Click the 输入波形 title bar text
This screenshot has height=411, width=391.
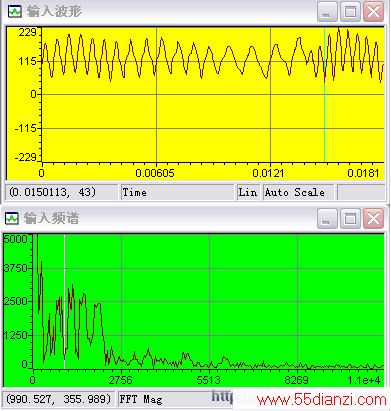(54, 12)
